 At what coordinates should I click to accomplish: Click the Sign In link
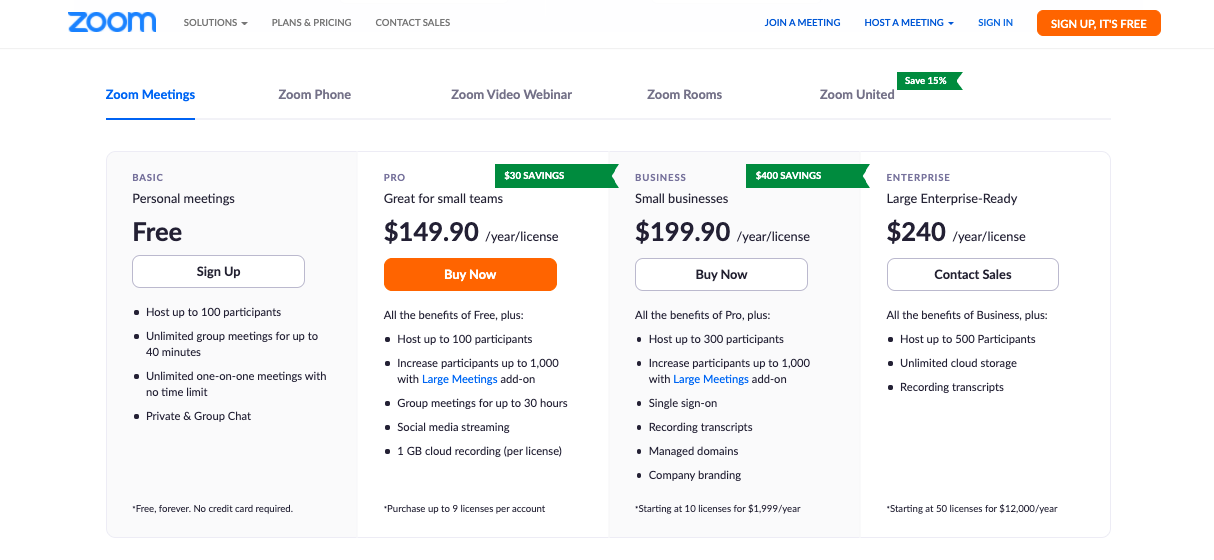click(x=995, y=23)
